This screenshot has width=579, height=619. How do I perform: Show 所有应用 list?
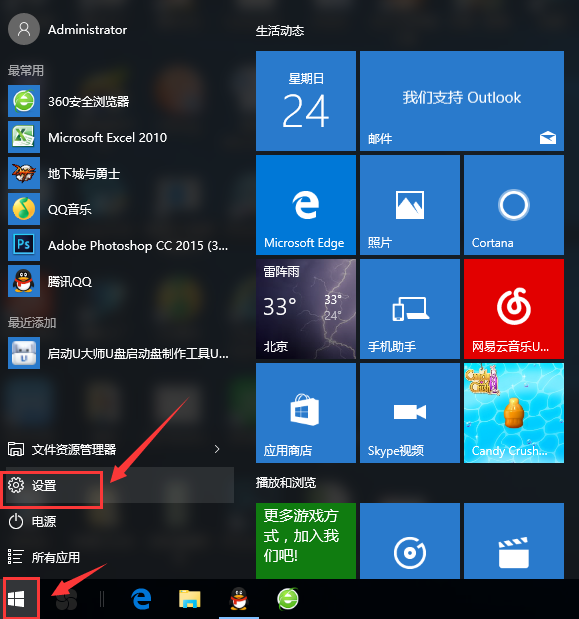[x=118, y=557]
